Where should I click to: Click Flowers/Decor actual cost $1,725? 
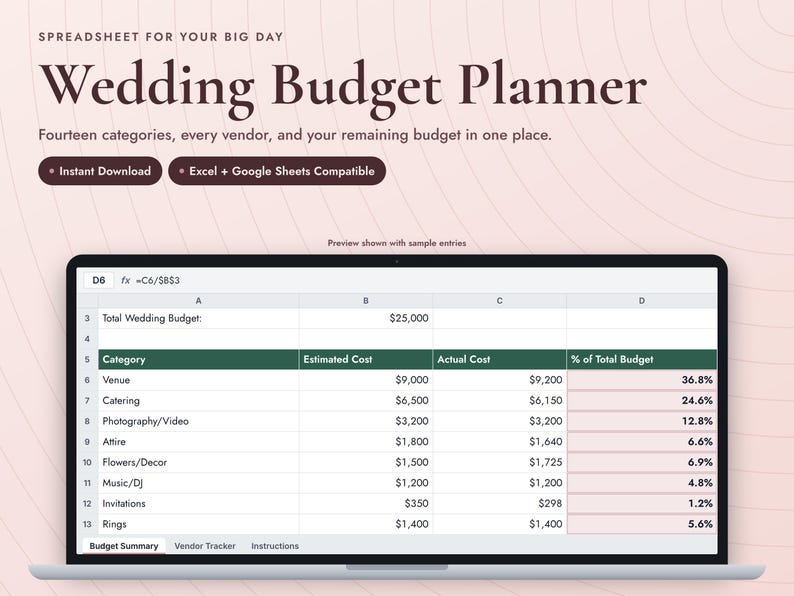tap(499, 462)
